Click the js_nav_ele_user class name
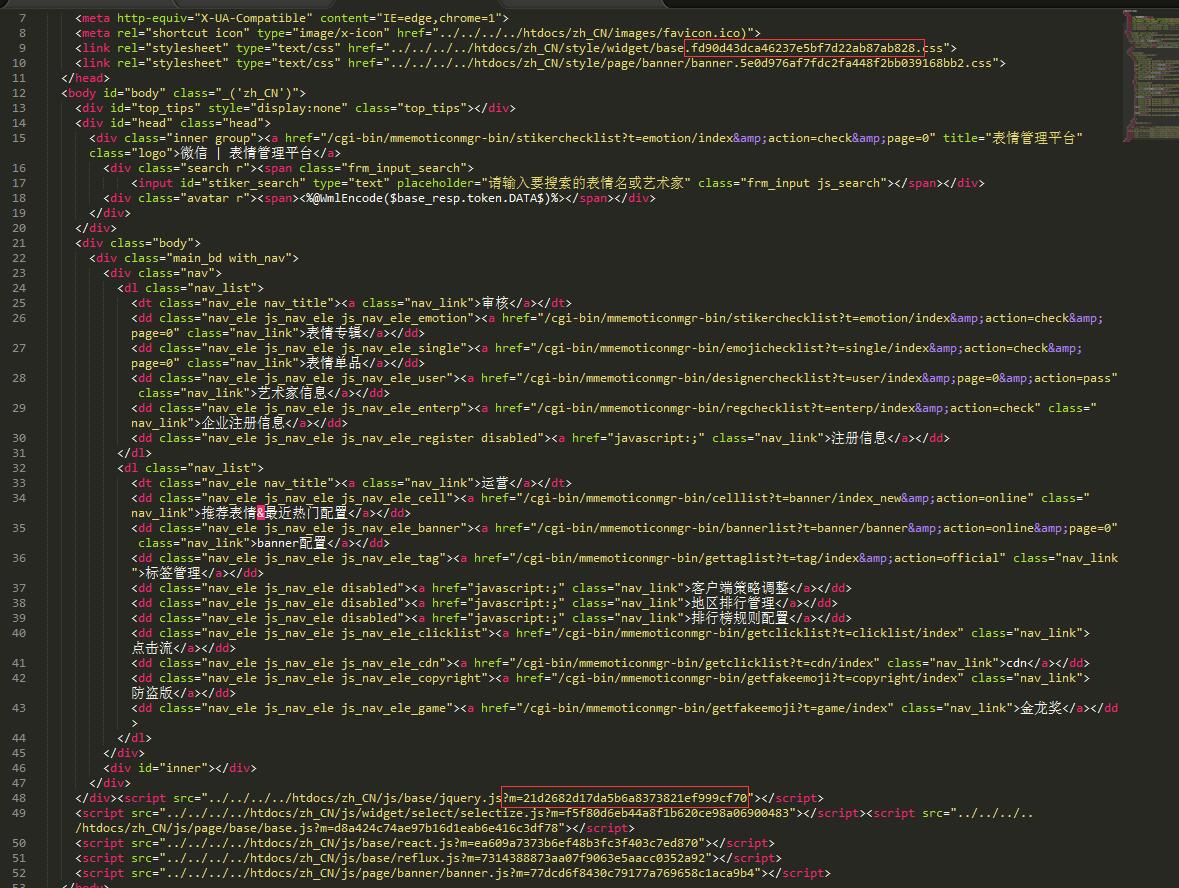The image size is (1179, 888). tap(393, 378)
